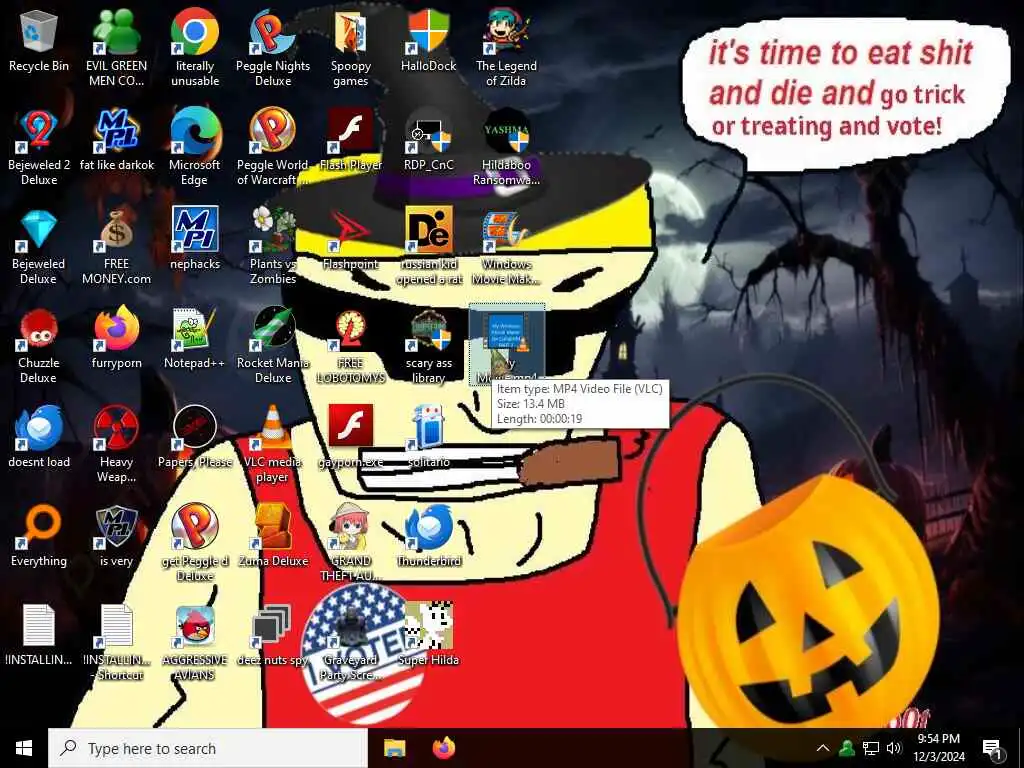
Task: Click the Type here to search box
Action: (x=208, y=748)
